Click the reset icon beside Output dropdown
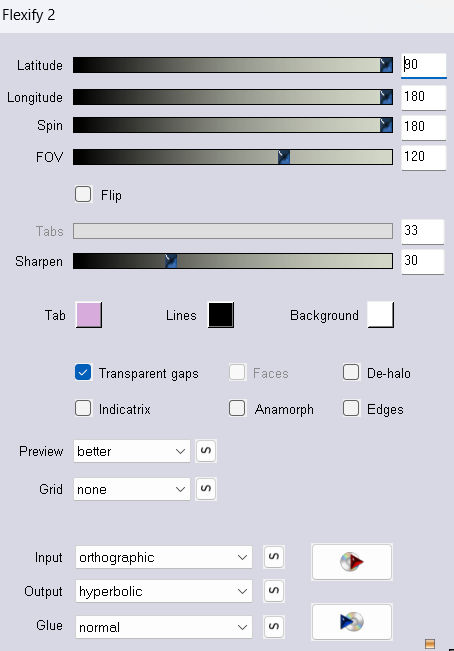 274,591
